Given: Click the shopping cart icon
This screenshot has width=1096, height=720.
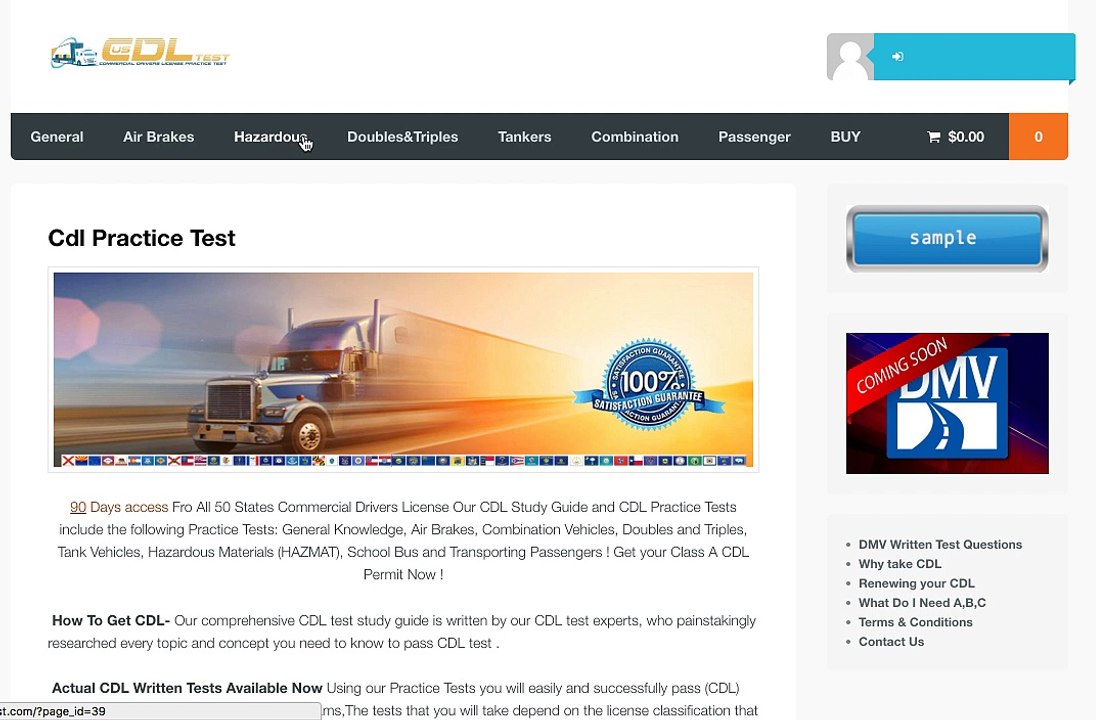Looking at the screenshot, I should 933,137.
